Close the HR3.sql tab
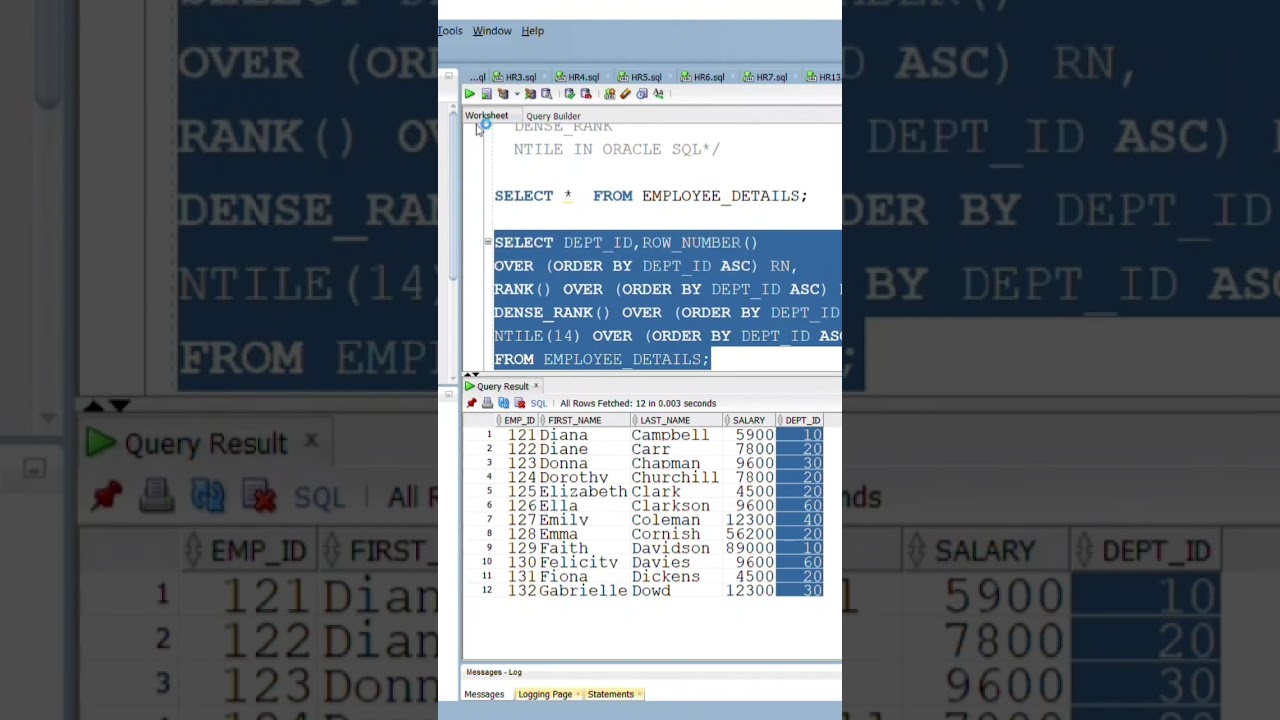The width and height of the screenshot is (1280, 720). tap(544, 76)
